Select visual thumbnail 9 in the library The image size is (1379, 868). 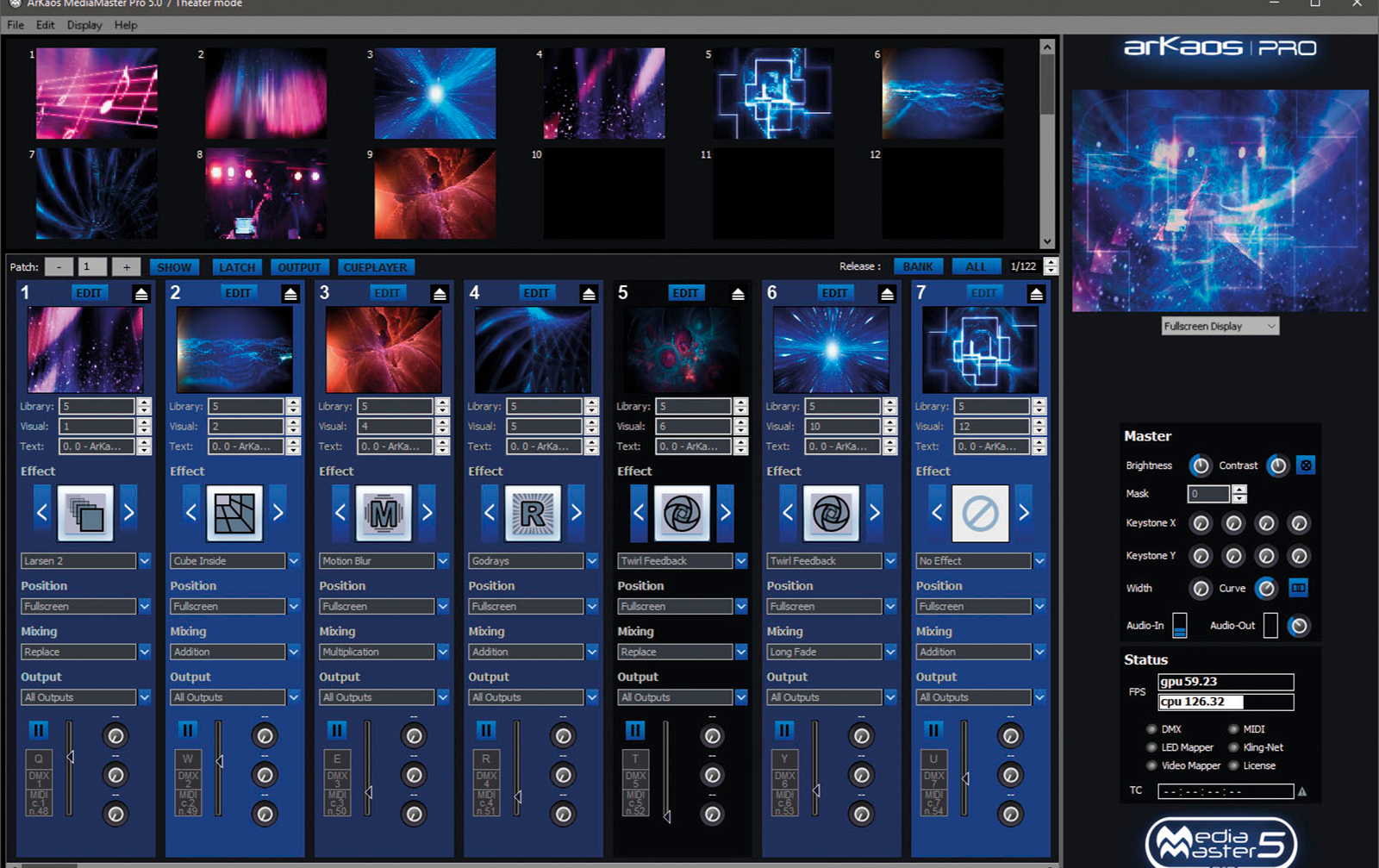pos(434,193)
